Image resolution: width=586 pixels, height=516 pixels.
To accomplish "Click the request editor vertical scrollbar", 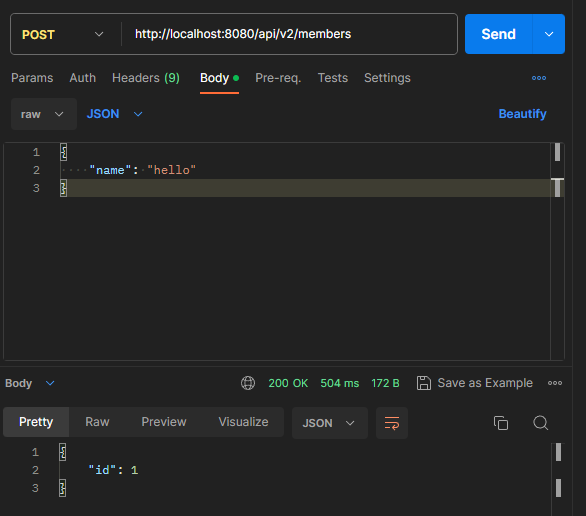I will click(x=557, y=250).
